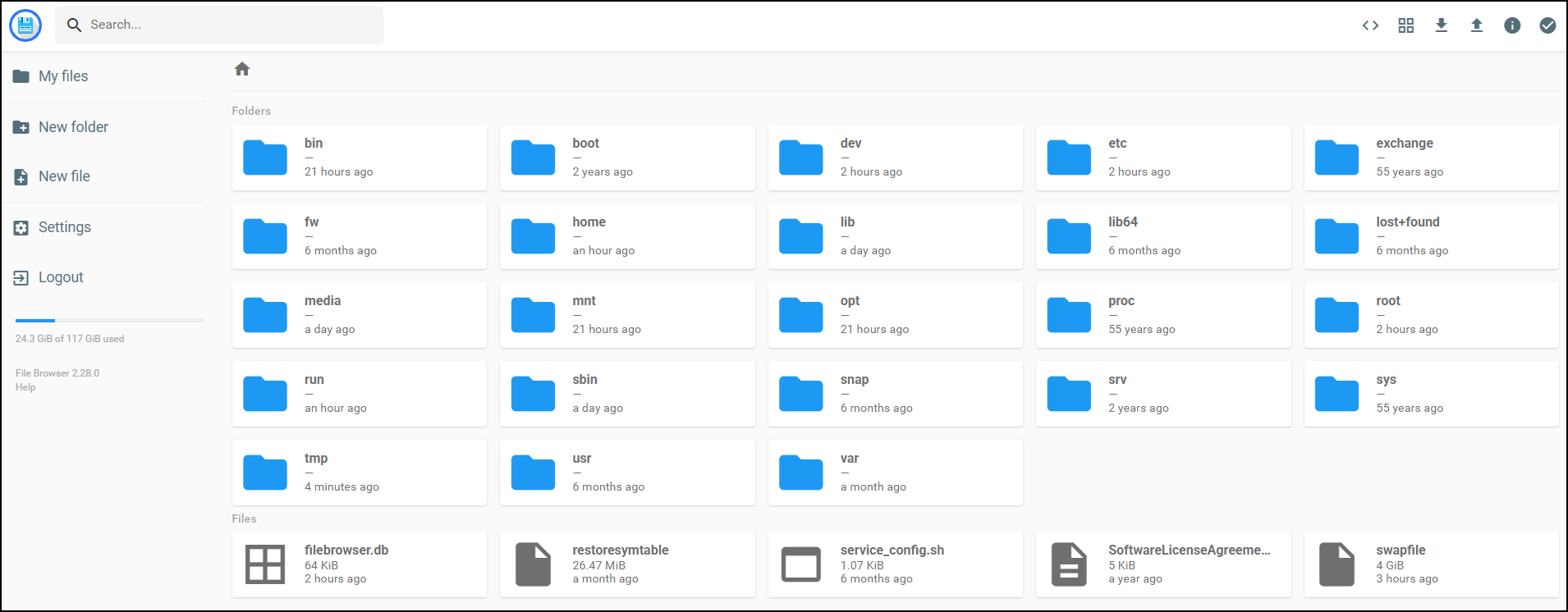The image size is (1568, 612).
Task: Switch view with the grid view icon
Action: 1406,25
